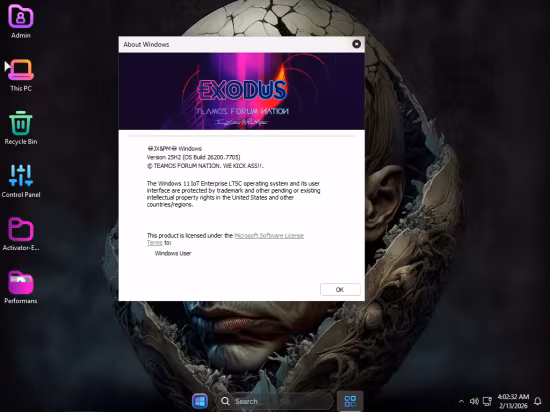This screenshot has width=550, height=412.
Task: Click the 'Windows 11 IoT Enterprise LTSC' paragraph
Action: 233,194
